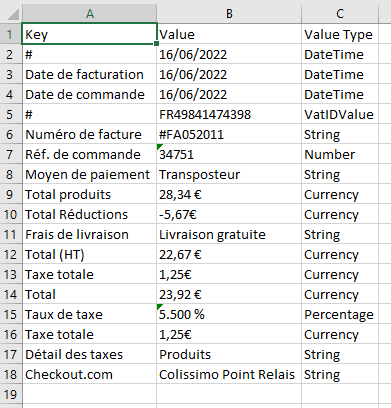Click the select-all corner triangle

click(13, 14)
